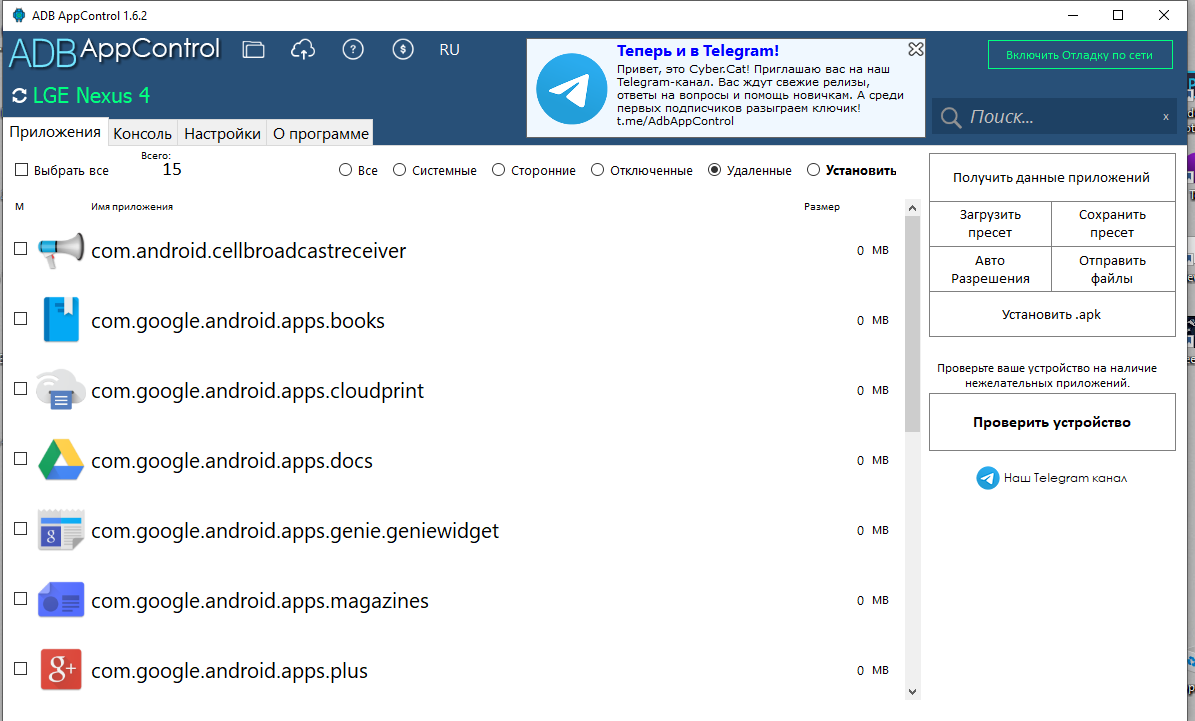Open the Консоль tab
The width and height of the screenshot is (1195, 721).
point(143,133)
